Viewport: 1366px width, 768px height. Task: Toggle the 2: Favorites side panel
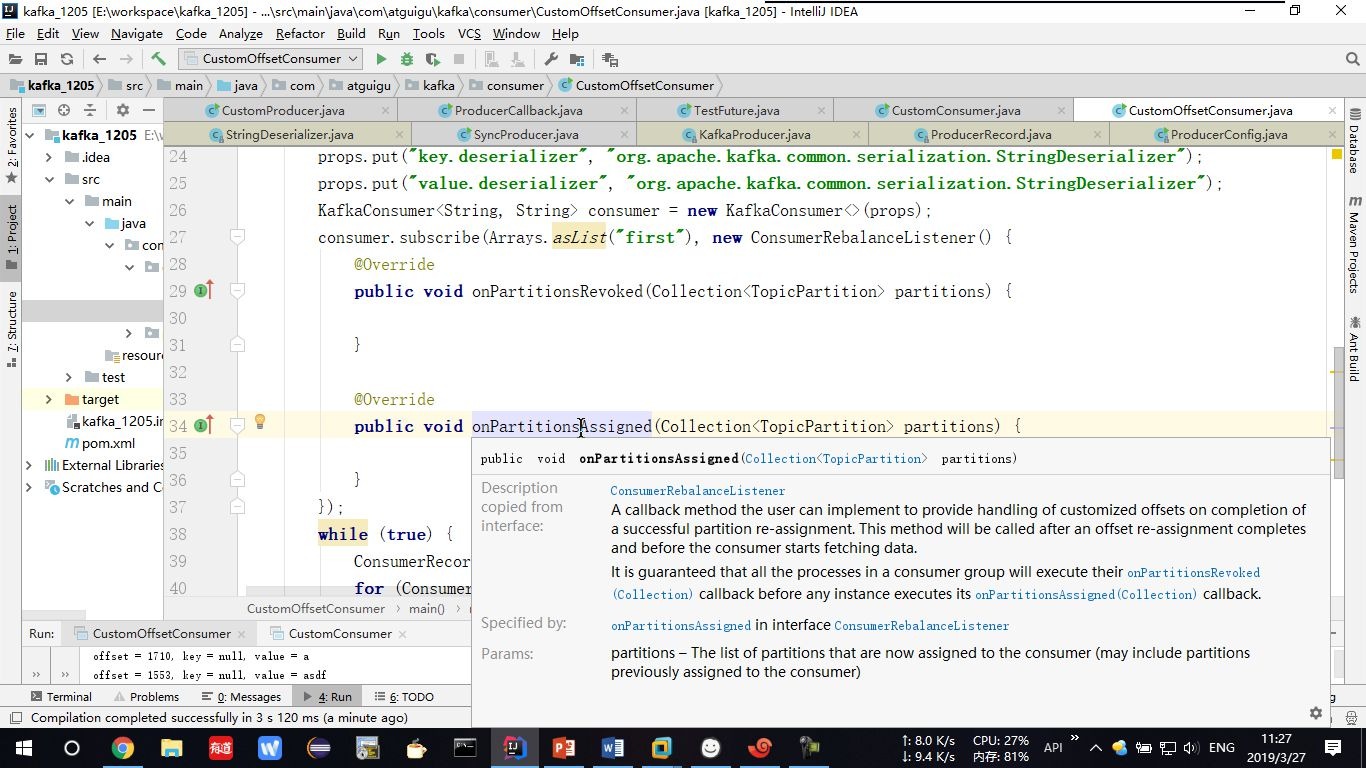[x=11, y=145]
